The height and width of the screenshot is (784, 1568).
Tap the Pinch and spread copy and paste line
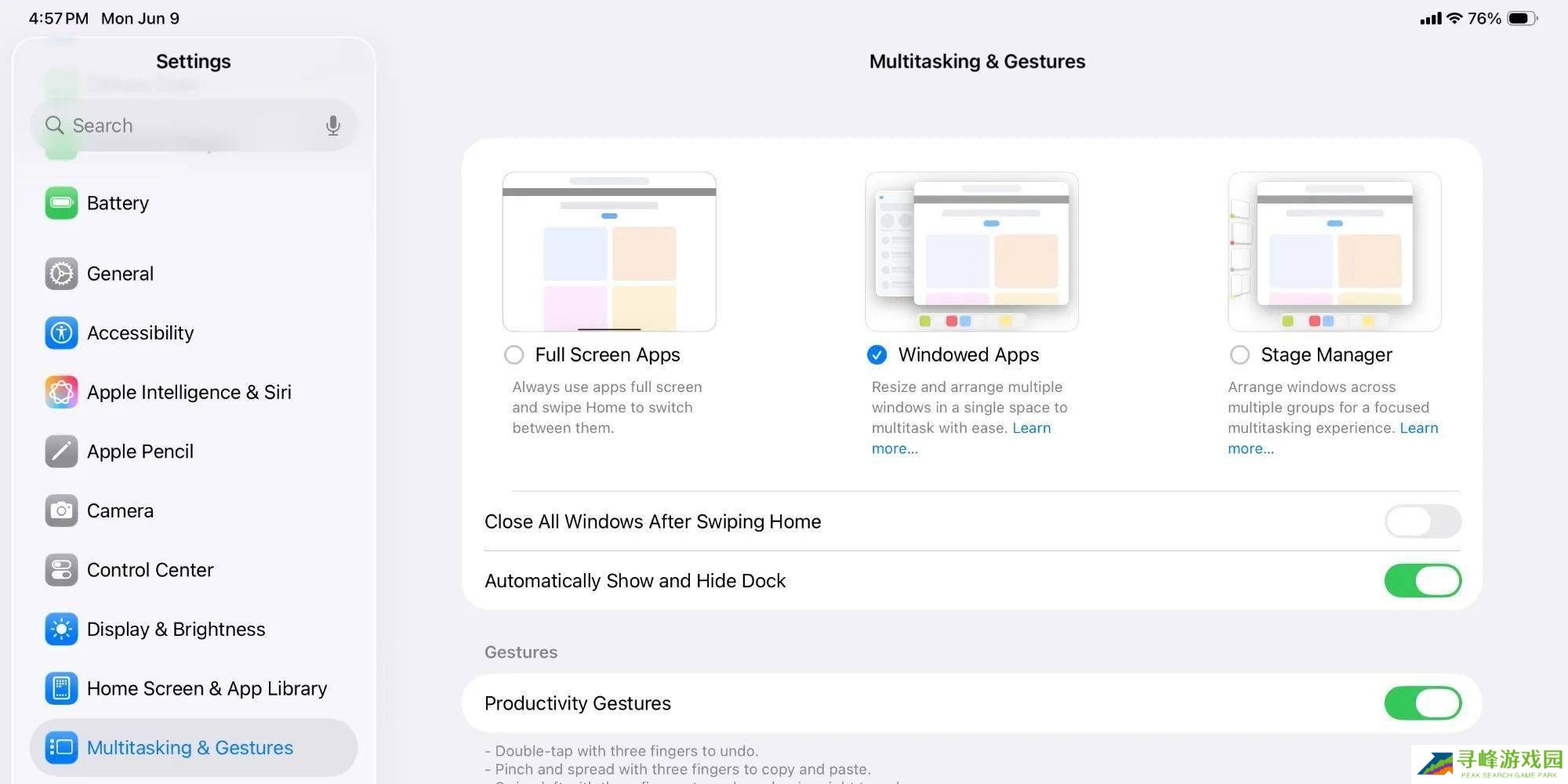pyautogui.click(x=677, y=769)
